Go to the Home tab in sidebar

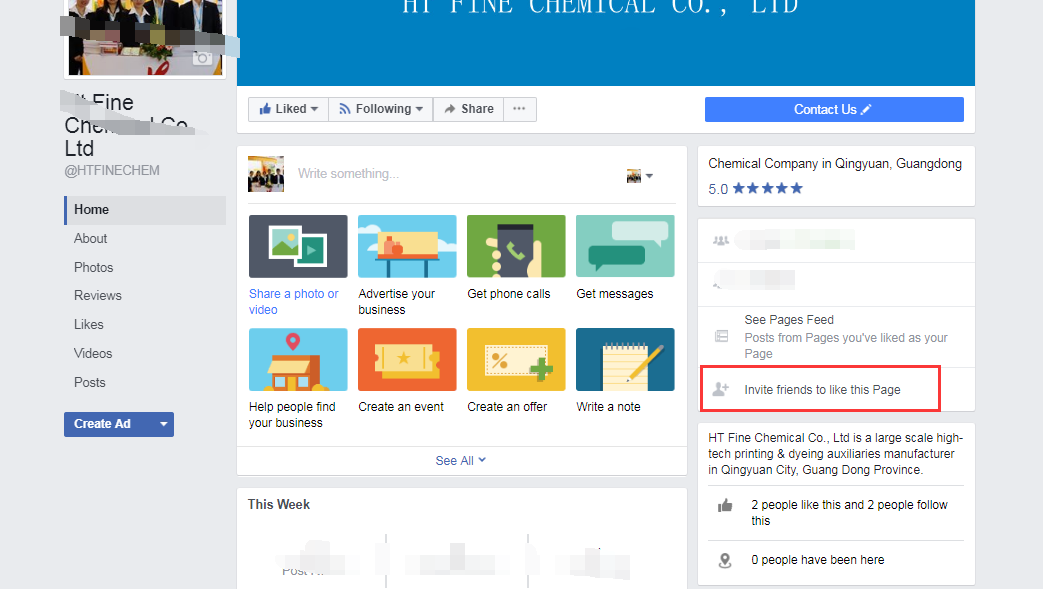[145, 210]
